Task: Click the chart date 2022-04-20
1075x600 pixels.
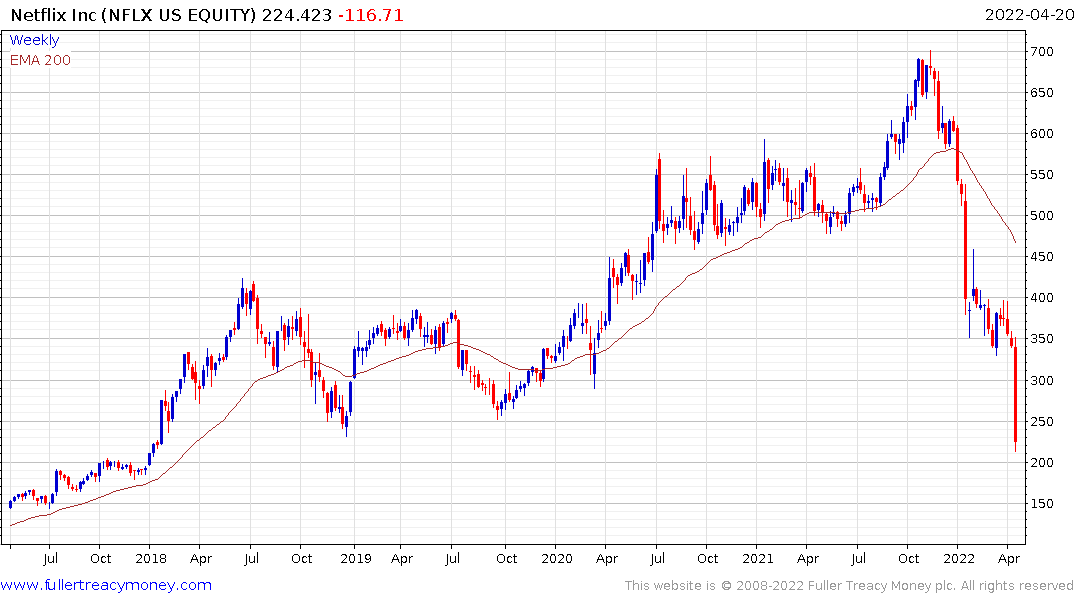Action: [1028, 15]
